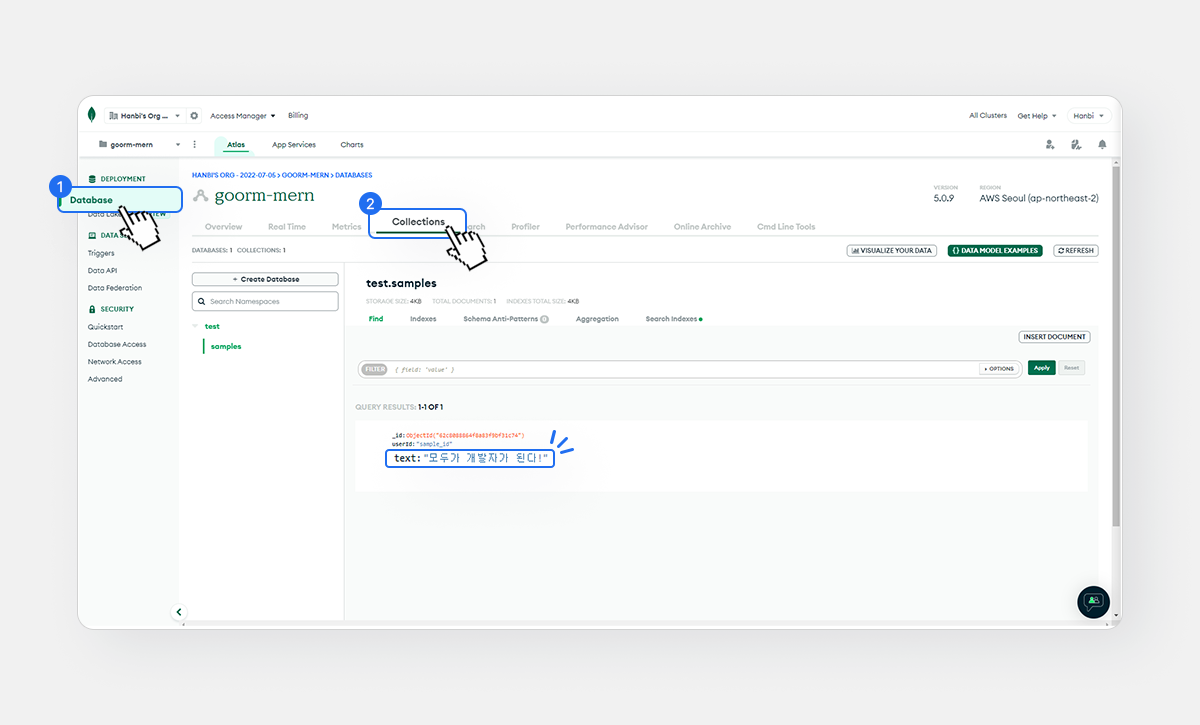Viewport: 1200px width, 725px height.
Task: Open the Access Manager dropdown
Action: 242,116
